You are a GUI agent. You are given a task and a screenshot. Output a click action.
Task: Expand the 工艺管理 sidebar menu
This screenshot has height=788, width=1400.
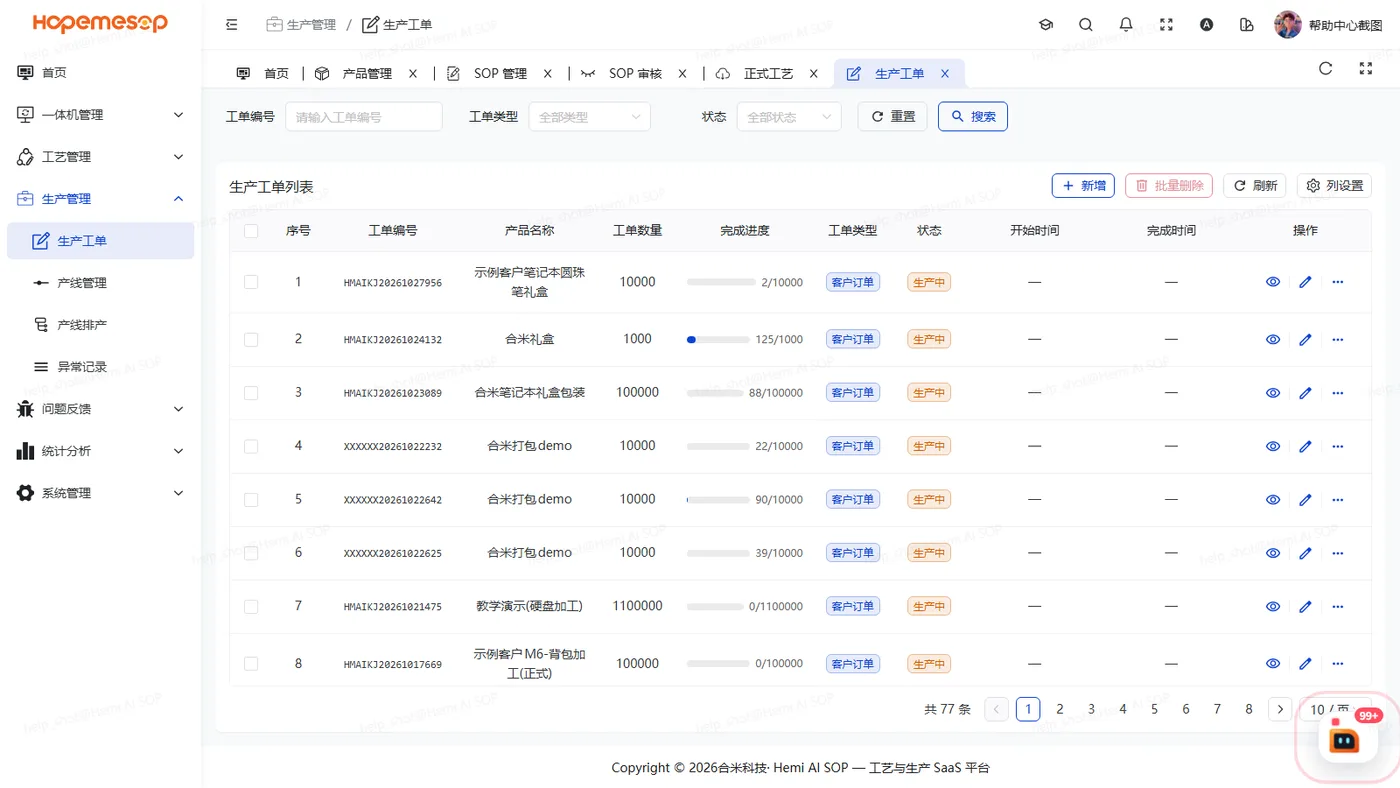(x=101, y=157)
